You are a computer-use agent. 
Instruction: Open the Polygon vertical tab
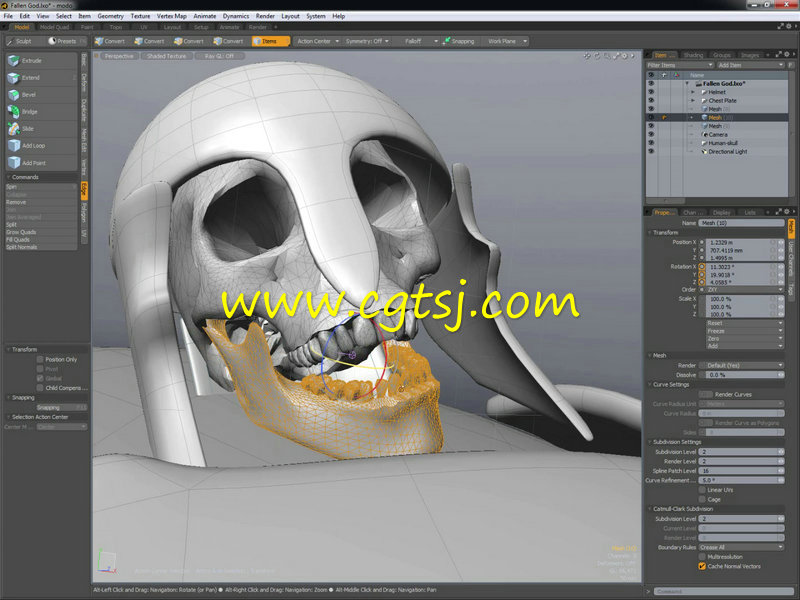click(84, 213)
